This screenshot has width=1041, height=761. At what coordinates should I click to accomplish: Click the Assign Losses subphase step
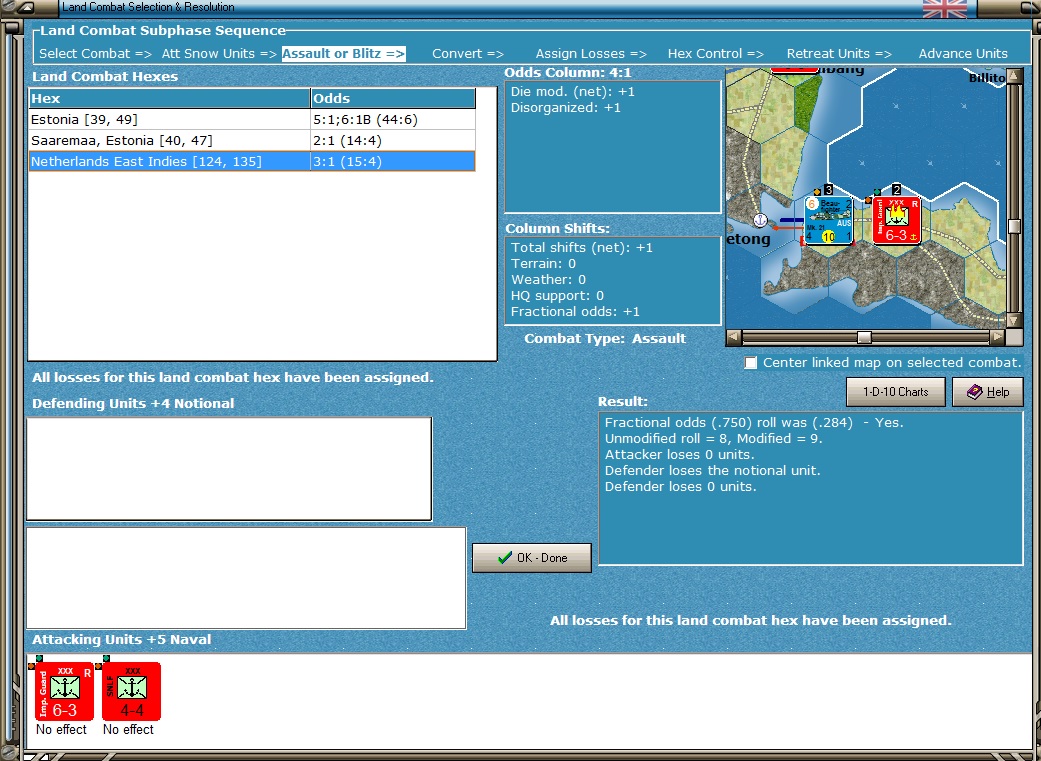click(x=591, y=54)
